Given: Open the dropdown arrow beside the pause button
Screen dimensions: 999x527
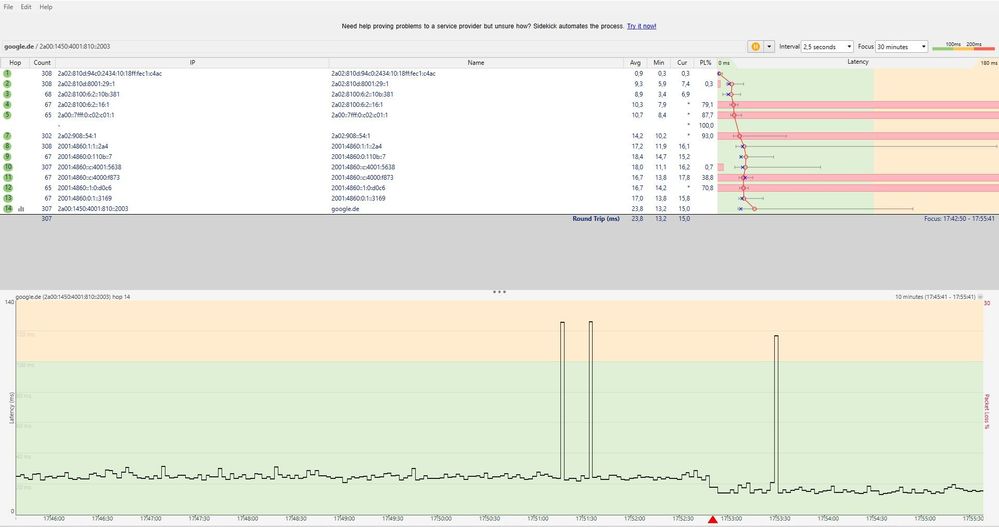Looking at the screenshot, I should [769, 47].
